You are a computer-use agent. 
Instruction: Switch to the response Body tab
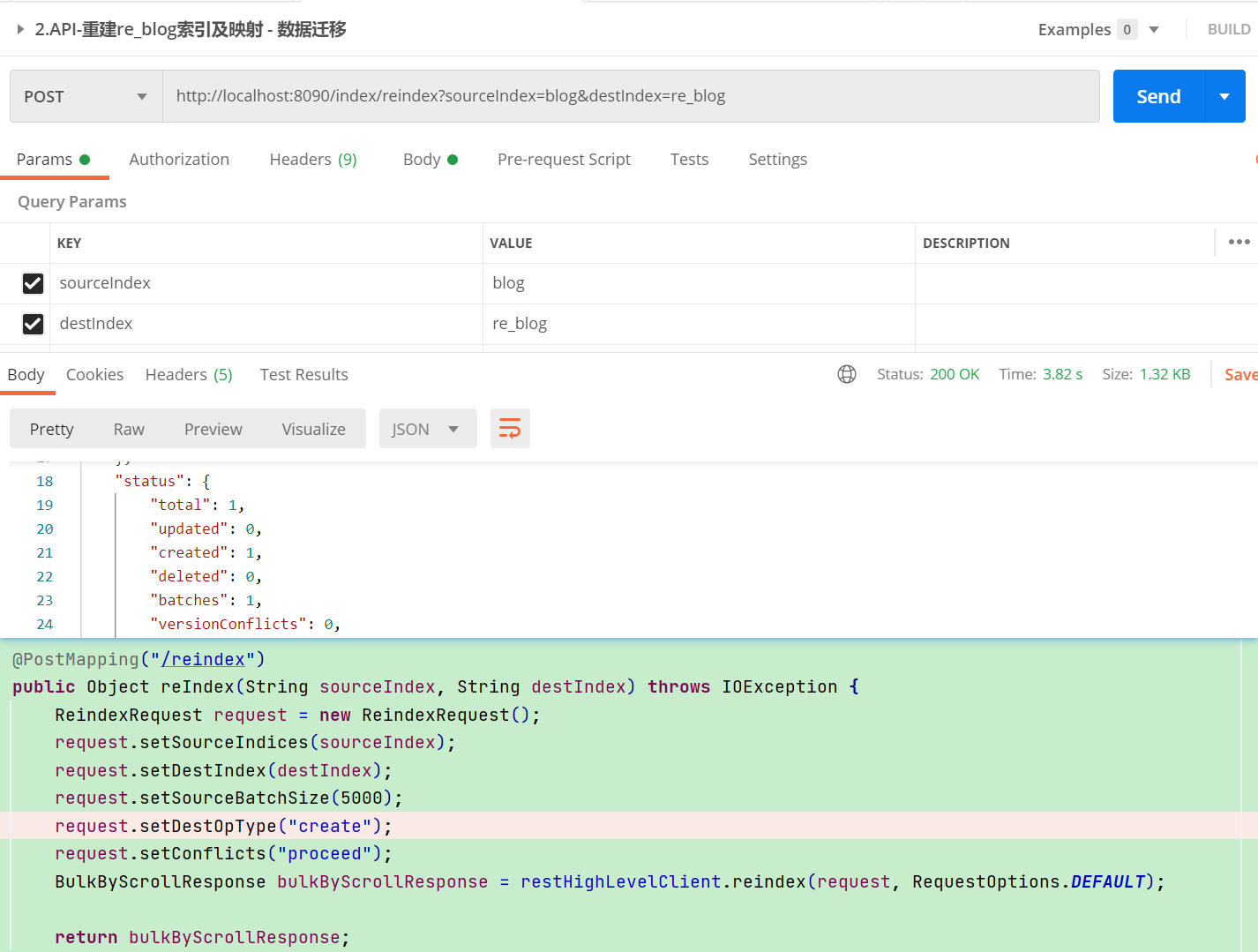26,375
